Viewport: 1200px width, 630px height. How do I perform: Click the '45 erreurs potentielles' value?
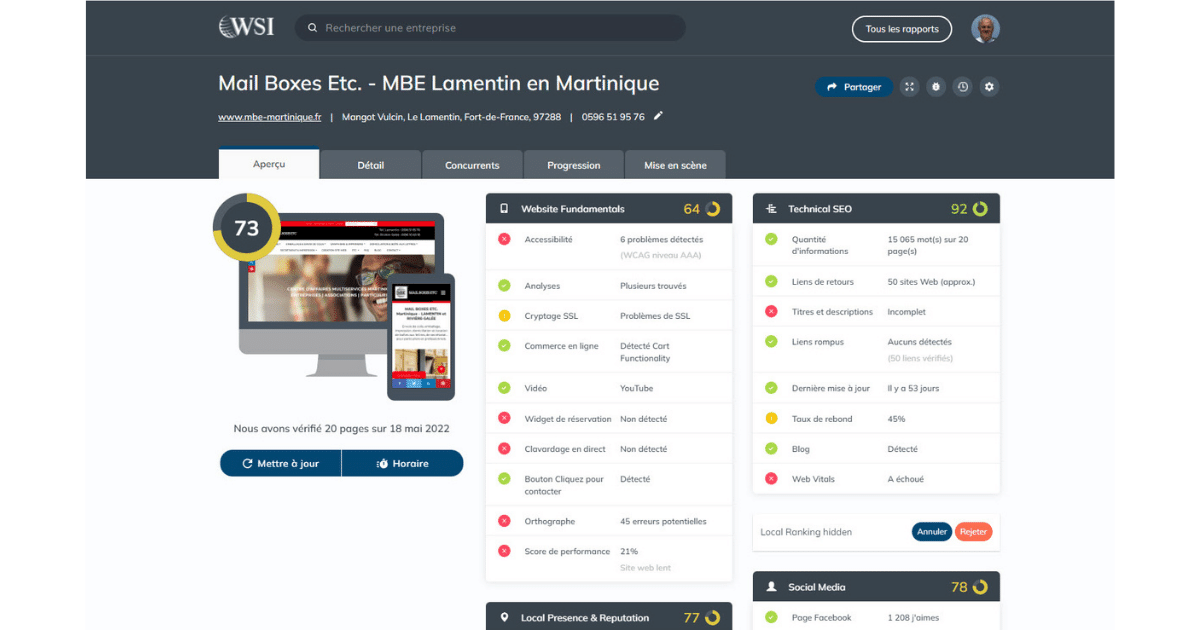(663, 521)
